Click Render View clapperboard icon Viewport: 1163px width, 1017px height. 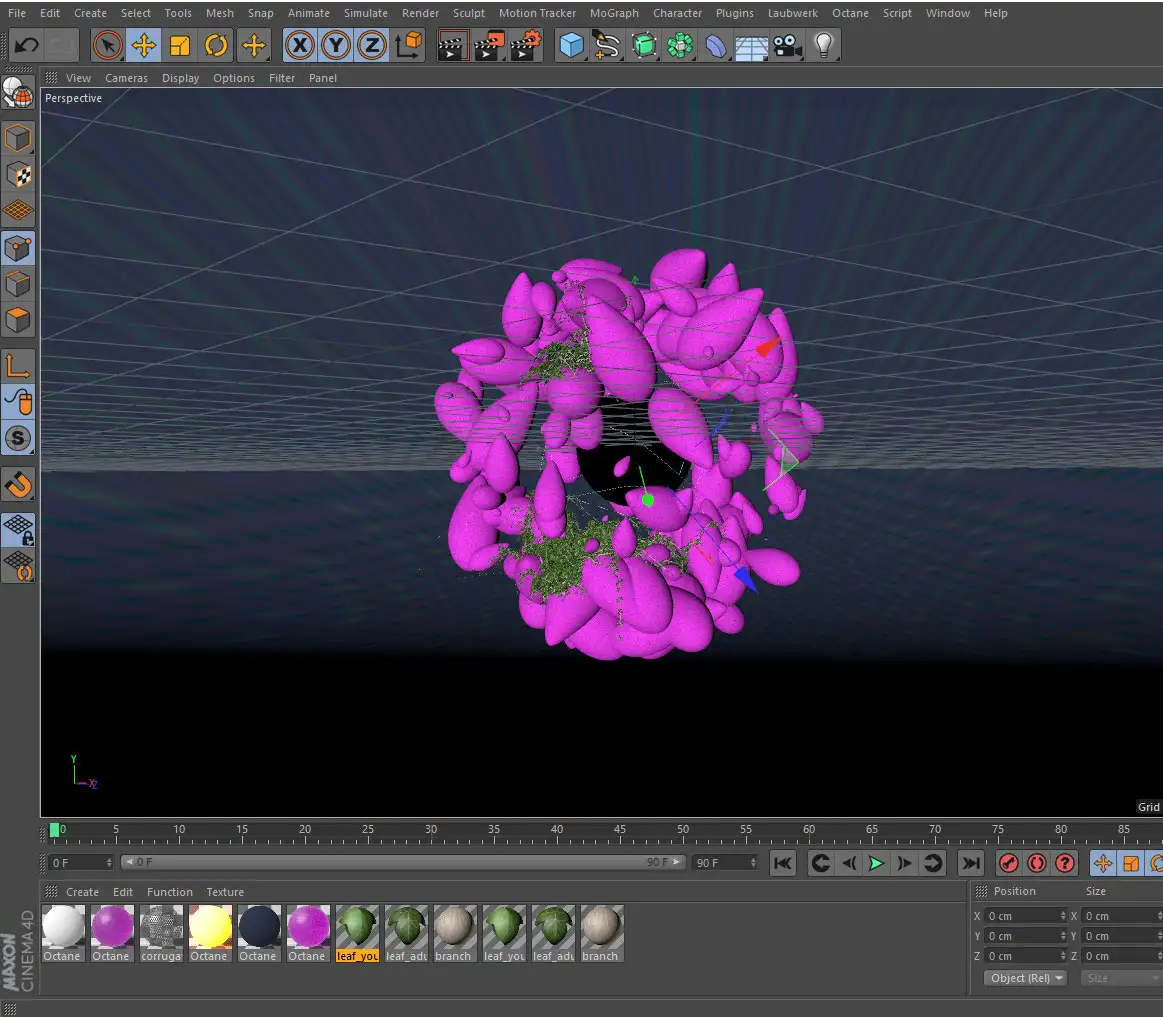point(452,46)
